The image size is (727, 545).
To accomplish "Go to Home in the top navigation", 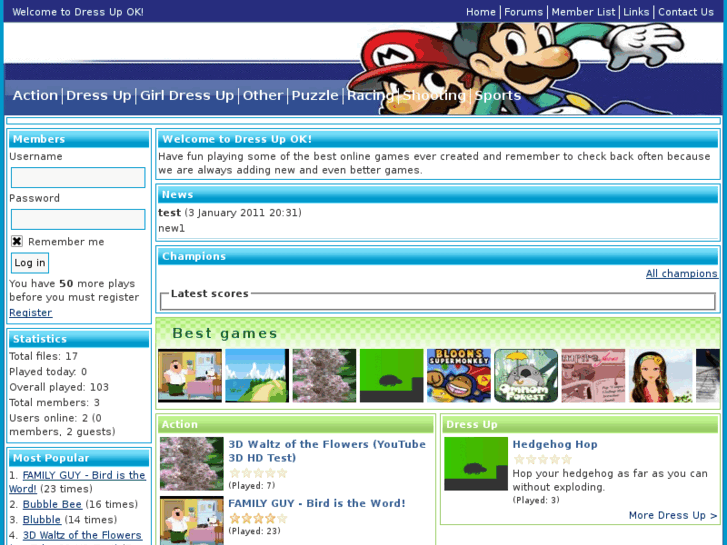I will tap(481, 12).
